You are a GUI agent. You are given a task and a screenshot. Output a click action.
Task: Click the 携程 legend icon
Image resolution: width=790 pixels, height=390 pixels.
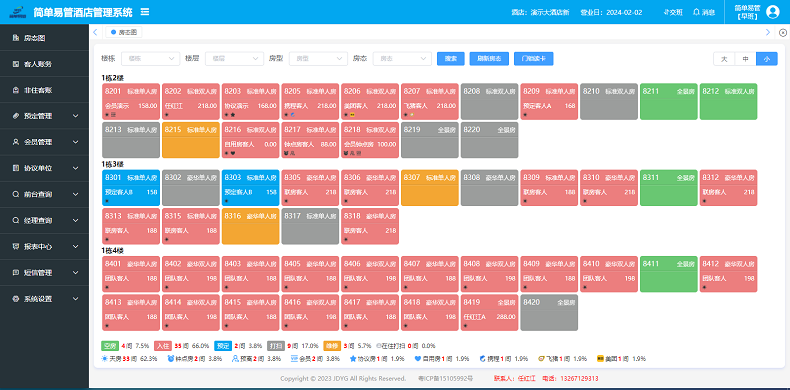483,359
